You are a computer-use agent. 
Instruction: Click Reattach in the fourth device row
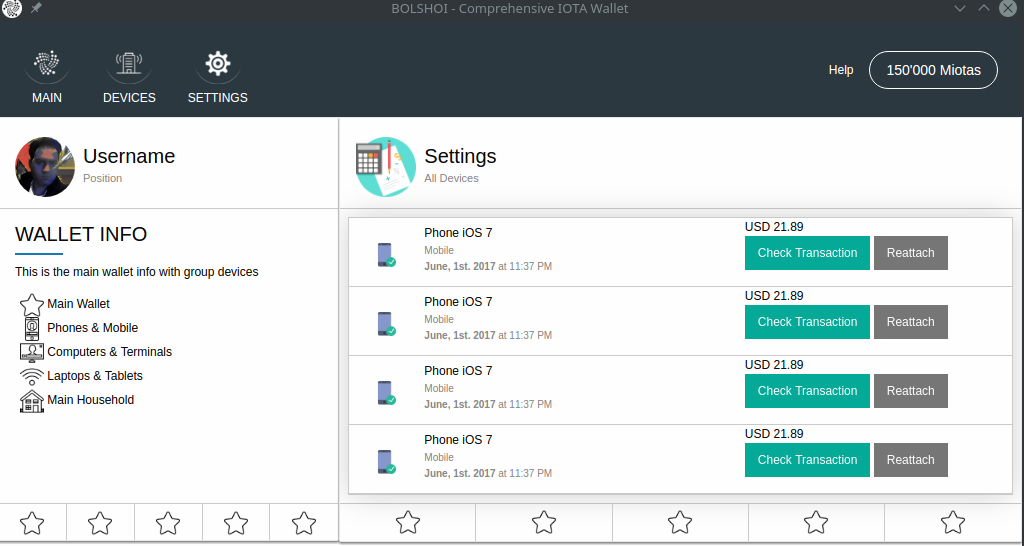click(x=911, y=460)
